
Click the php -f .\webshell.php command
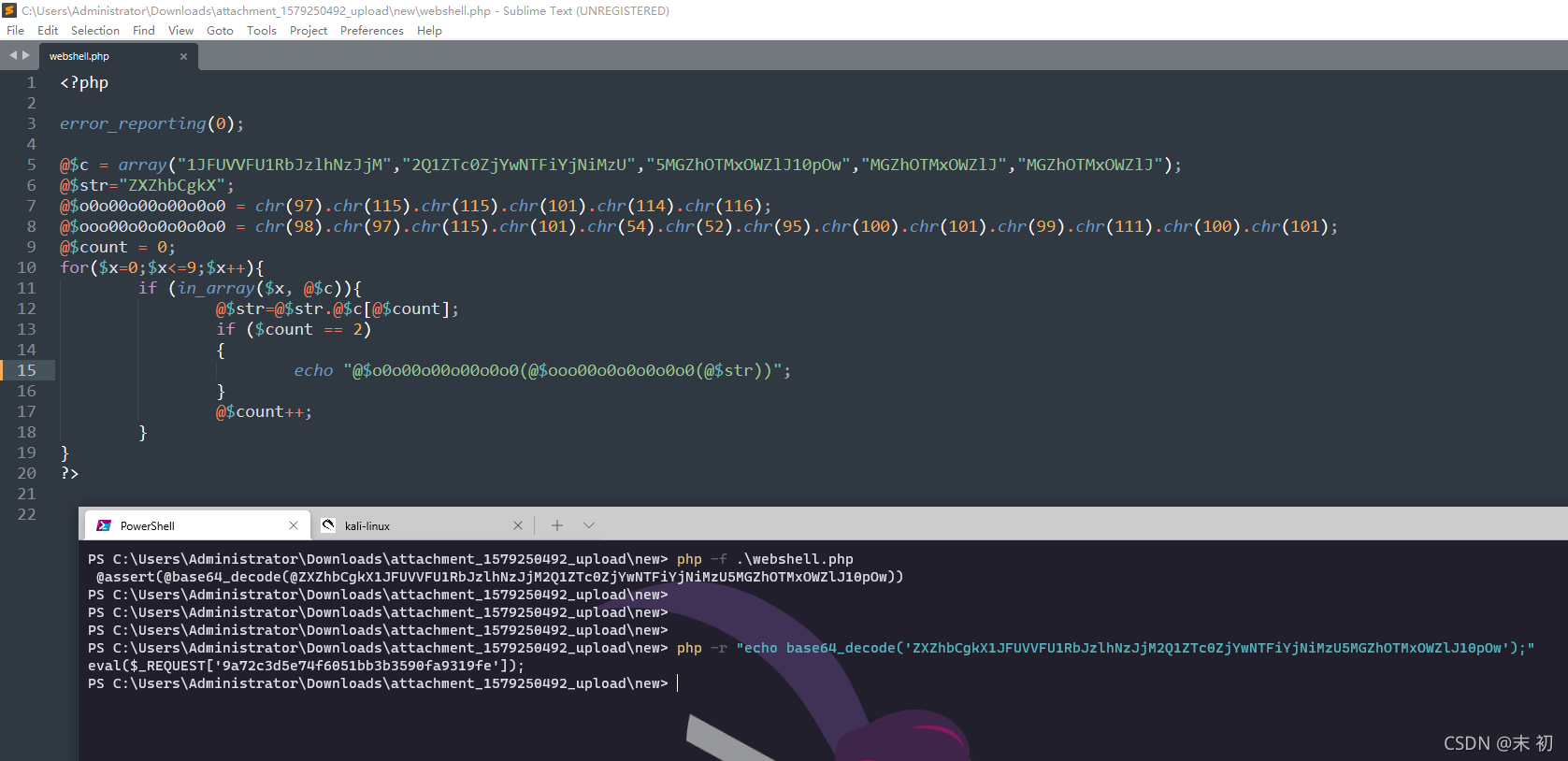tap(765, 559)
